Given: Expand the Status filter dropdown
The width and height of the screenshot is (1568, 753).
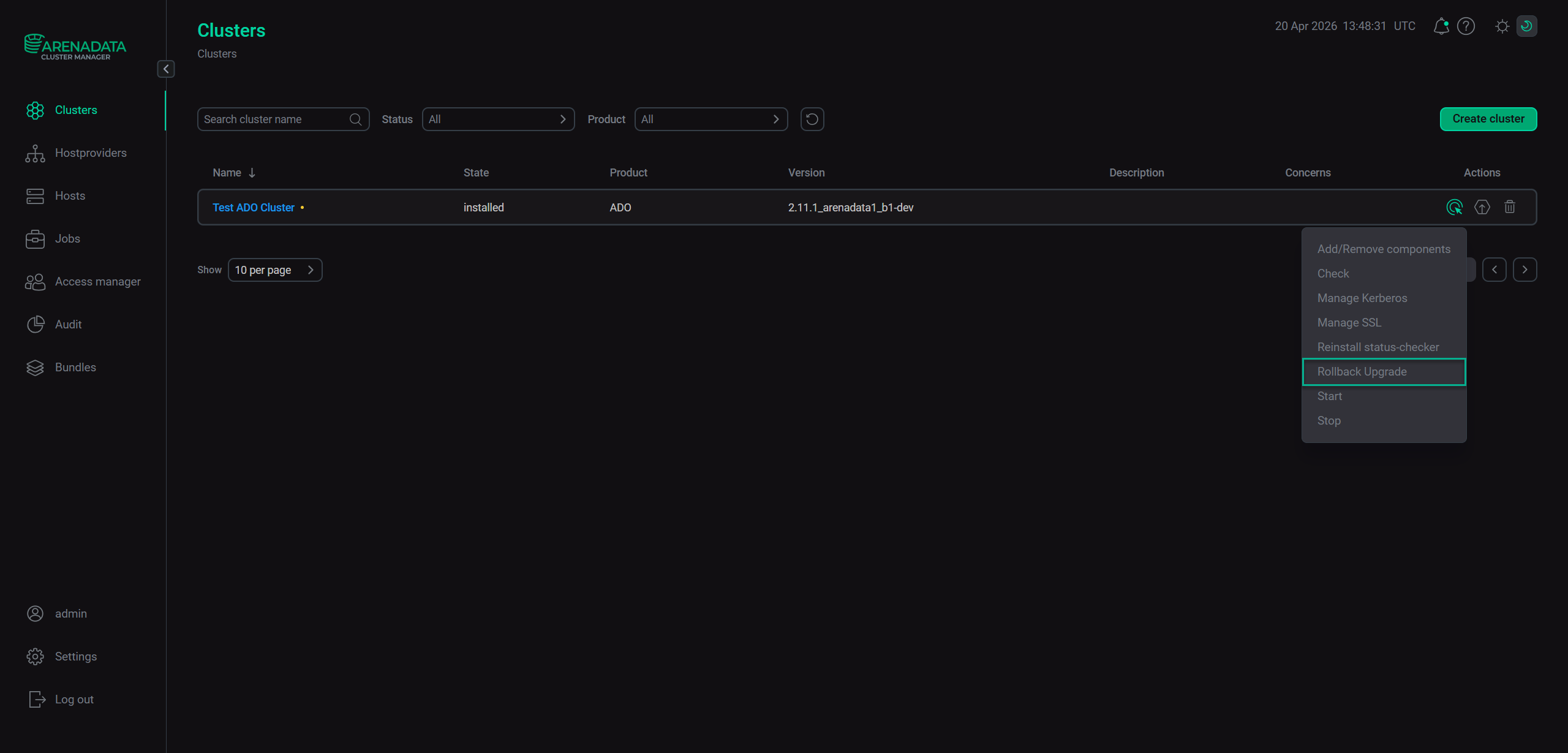Looking at the screenshot, I should [x=498, y=119].
